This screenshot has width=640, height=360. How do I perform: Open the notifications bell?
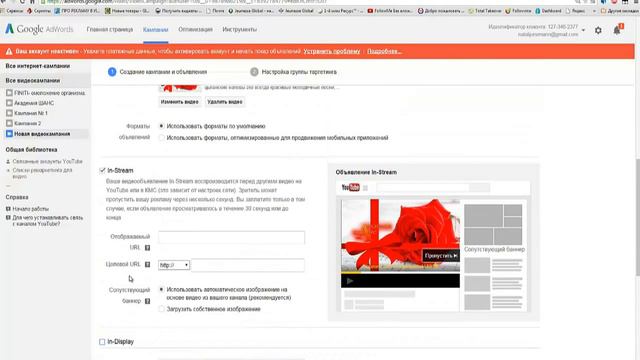tap(617, 30)
